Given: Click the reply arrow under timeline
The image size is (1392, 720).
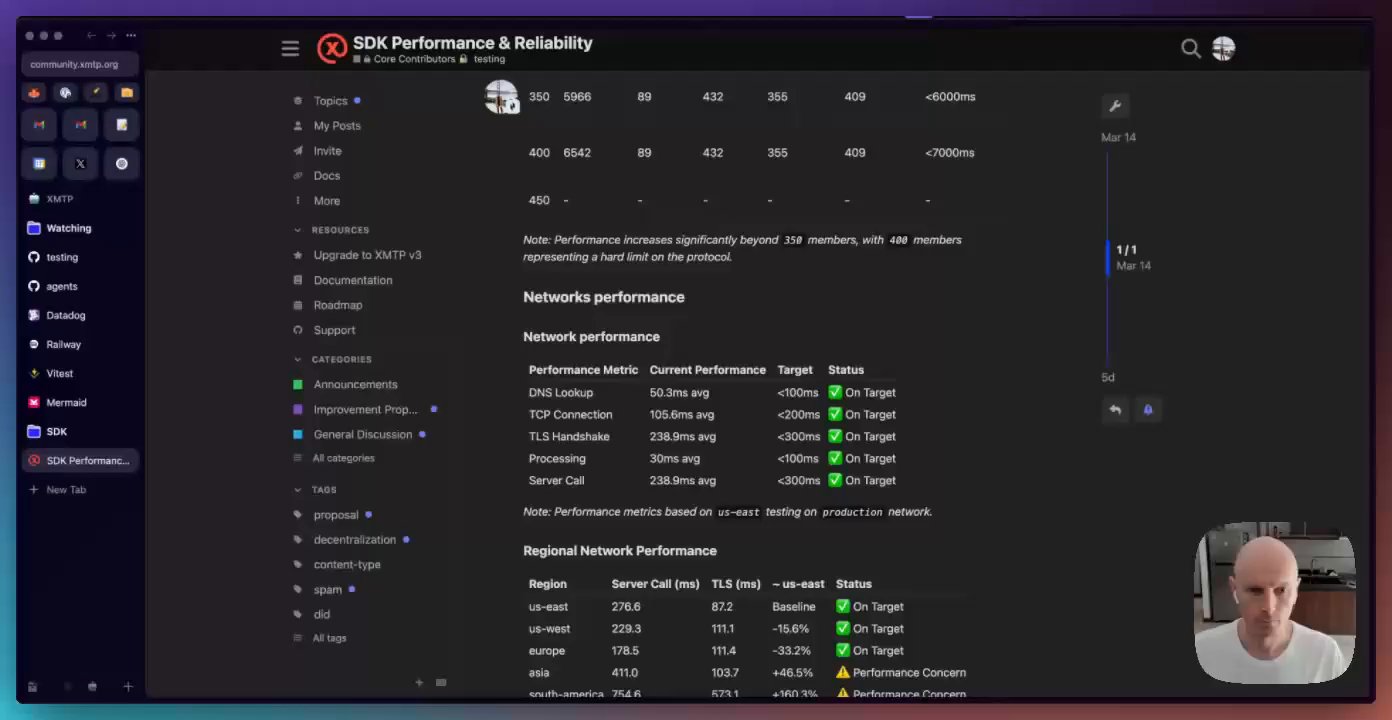Looking at the screenshot, I should tap(1115, 409).
